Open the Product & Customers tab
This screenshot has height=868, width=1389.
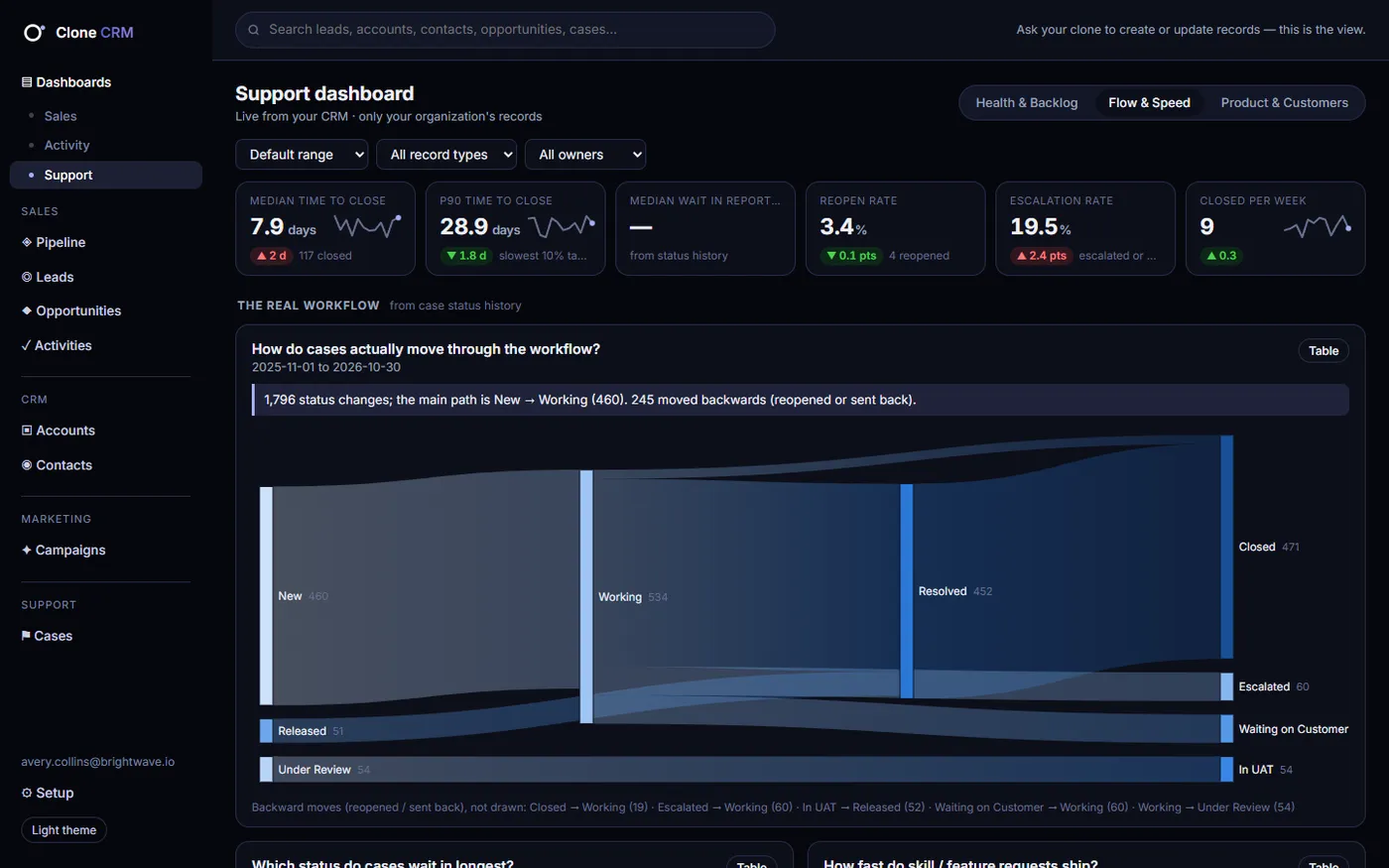point(1285,103)
